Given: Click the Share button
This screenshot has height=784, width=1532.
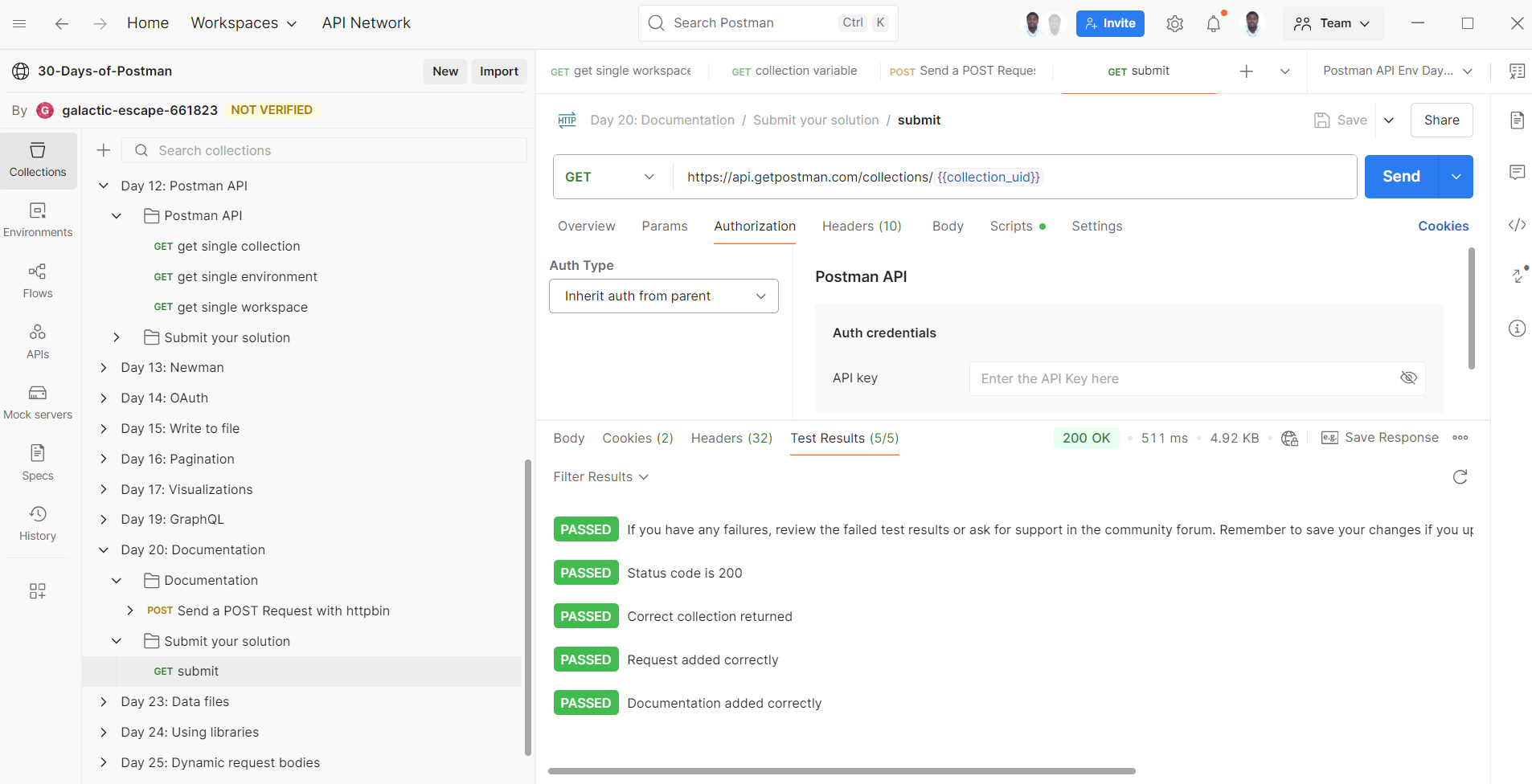Looking at the screenshot, I should click(x=1441, y=120).
